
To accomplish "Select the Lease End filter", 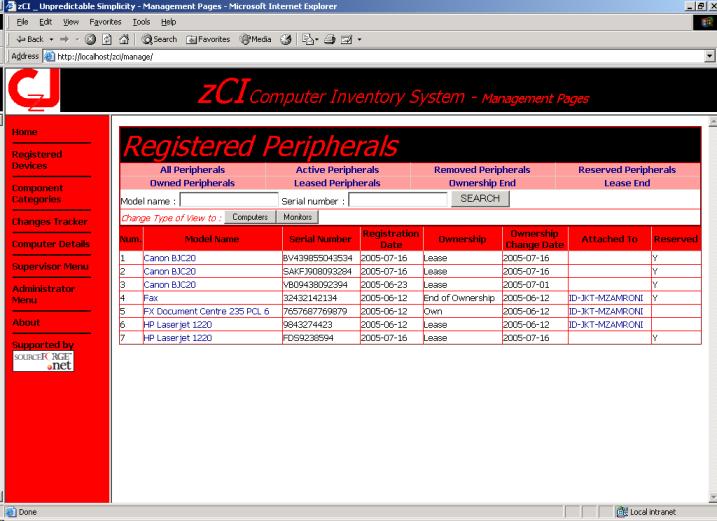I will 627,183.
